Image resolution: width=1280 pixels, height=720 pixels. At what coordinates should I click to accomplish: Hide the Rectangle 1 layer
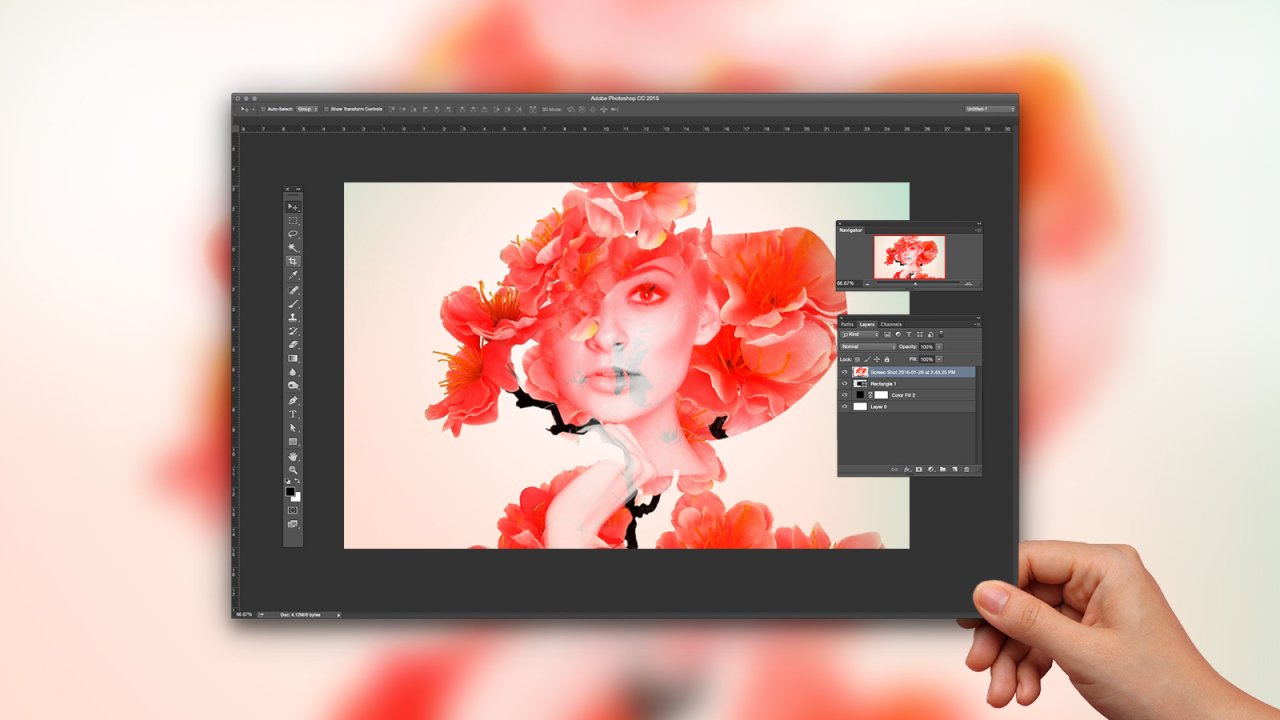pos(844,383)
